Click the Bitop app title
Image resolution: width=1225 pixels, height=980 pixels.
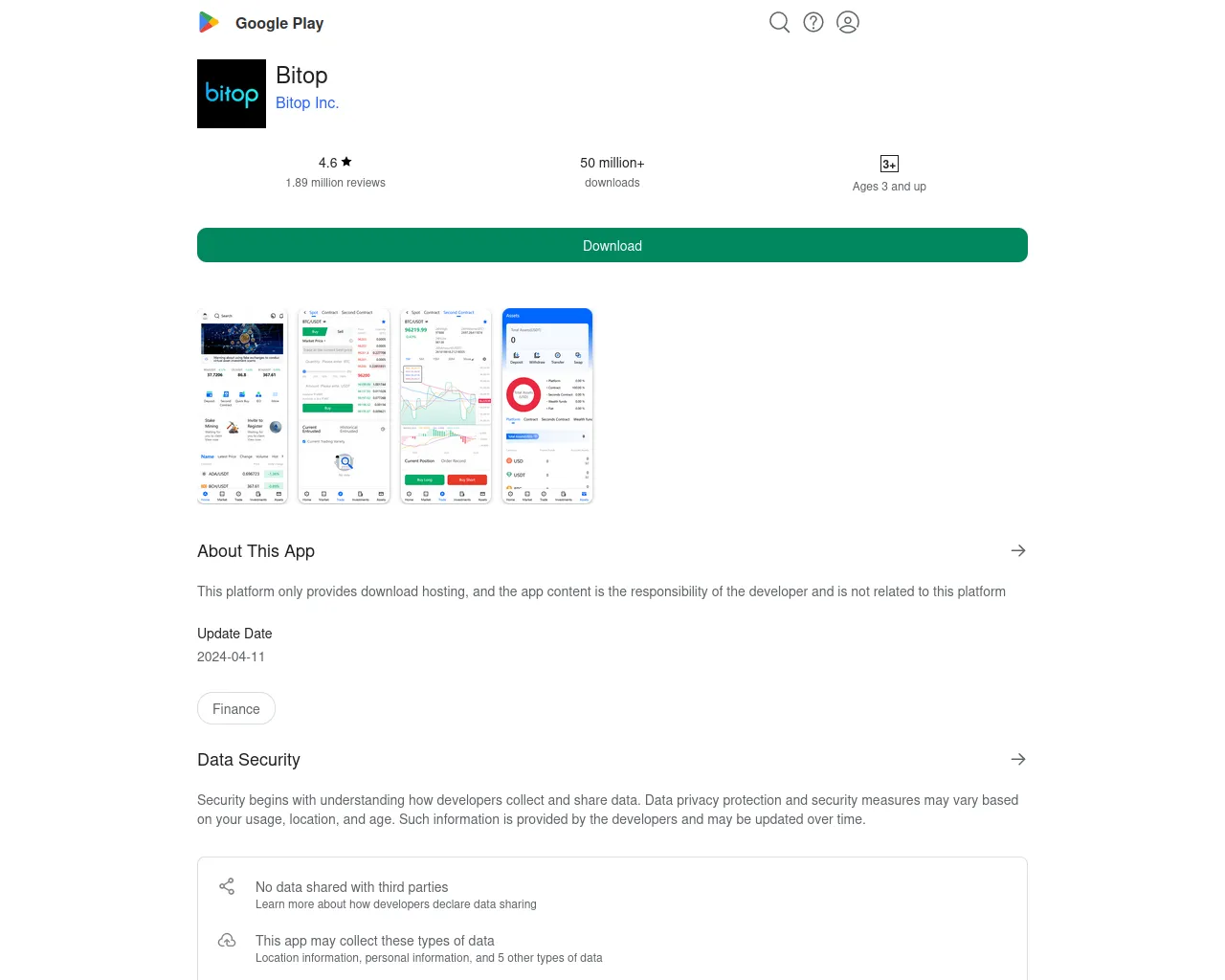tap(301, 76)
